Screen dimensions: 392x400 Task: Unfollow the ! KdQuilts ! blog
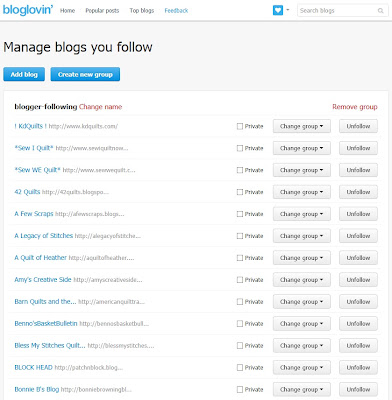[x=358, y=126]
